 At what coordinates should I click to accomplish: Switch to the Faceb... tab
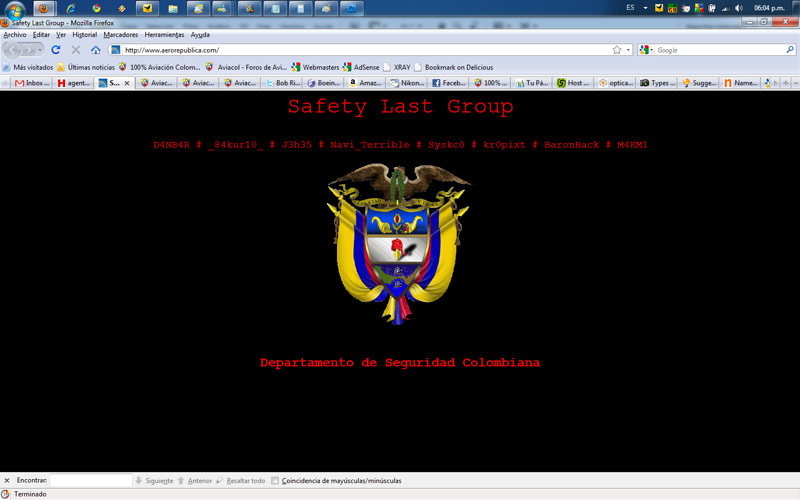coord(448,83)
